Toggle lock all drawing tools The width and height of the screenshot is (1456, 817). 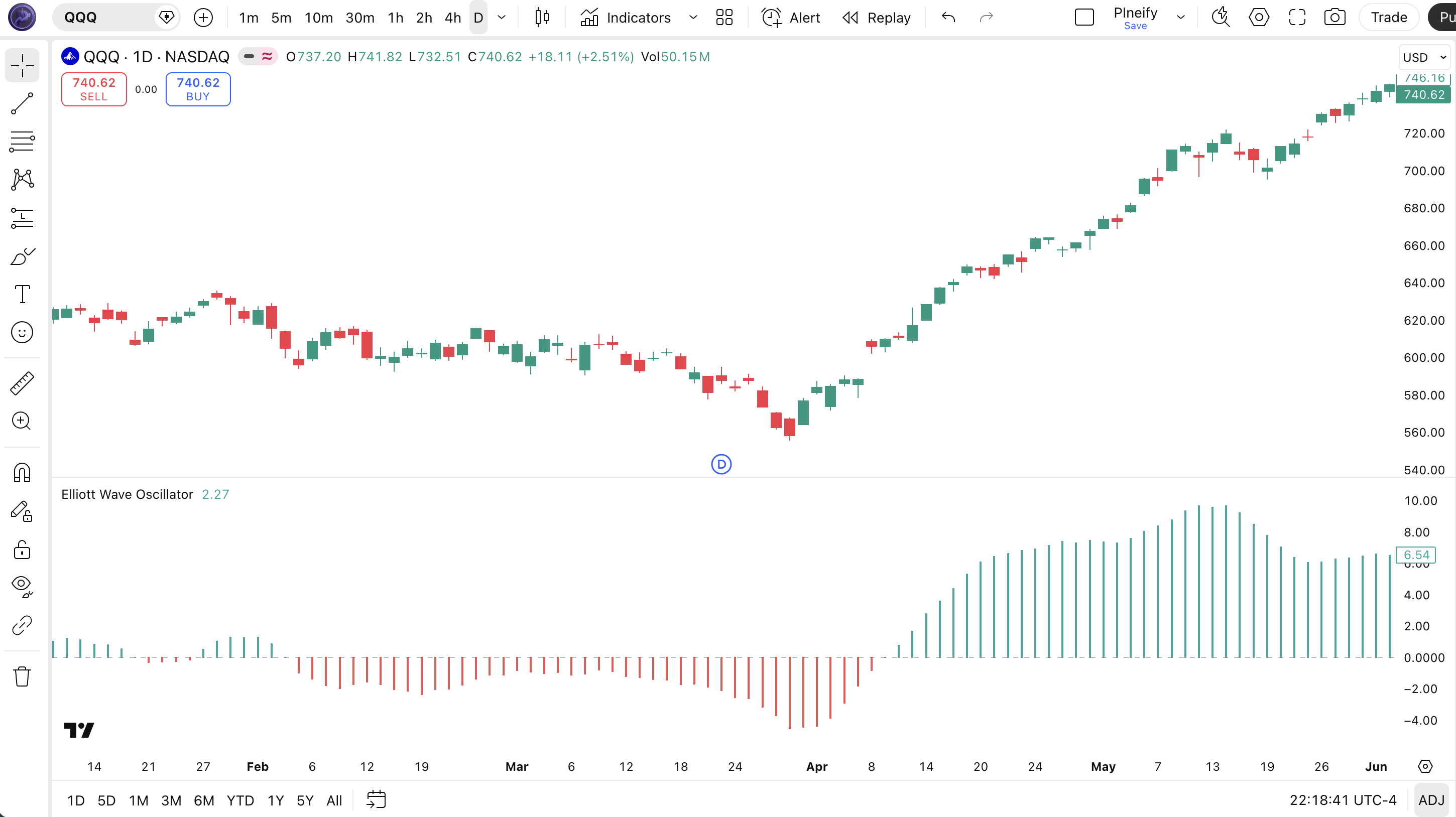[x=22, y=549]
